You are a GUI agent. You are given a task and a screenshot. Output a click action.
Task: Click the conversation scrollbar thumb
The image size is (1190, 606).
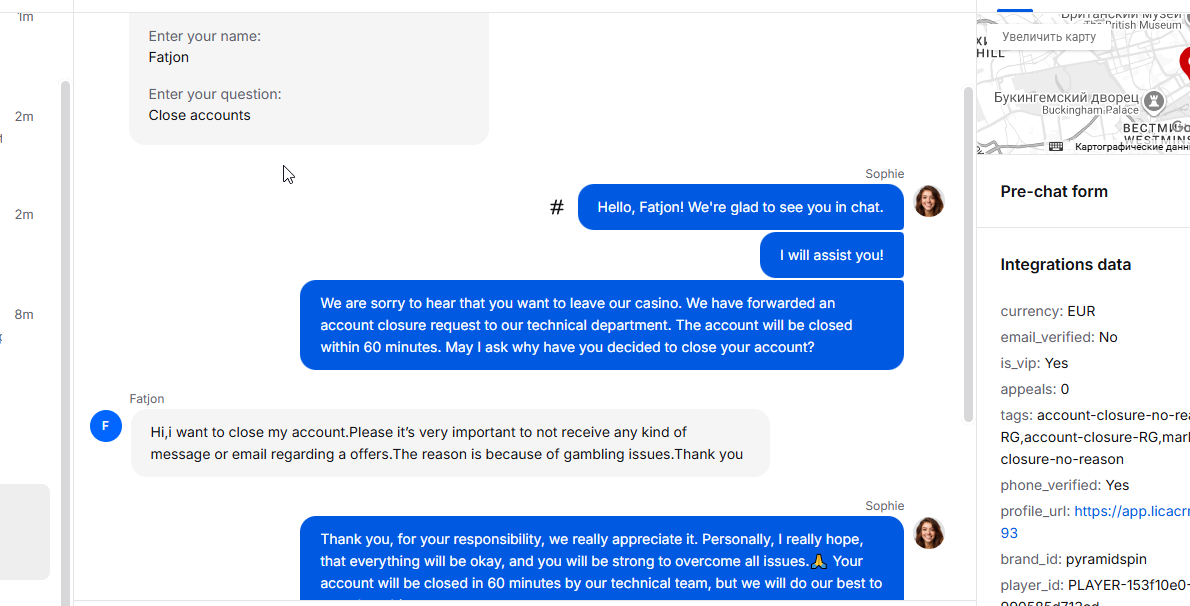click(x=967, y=250)
